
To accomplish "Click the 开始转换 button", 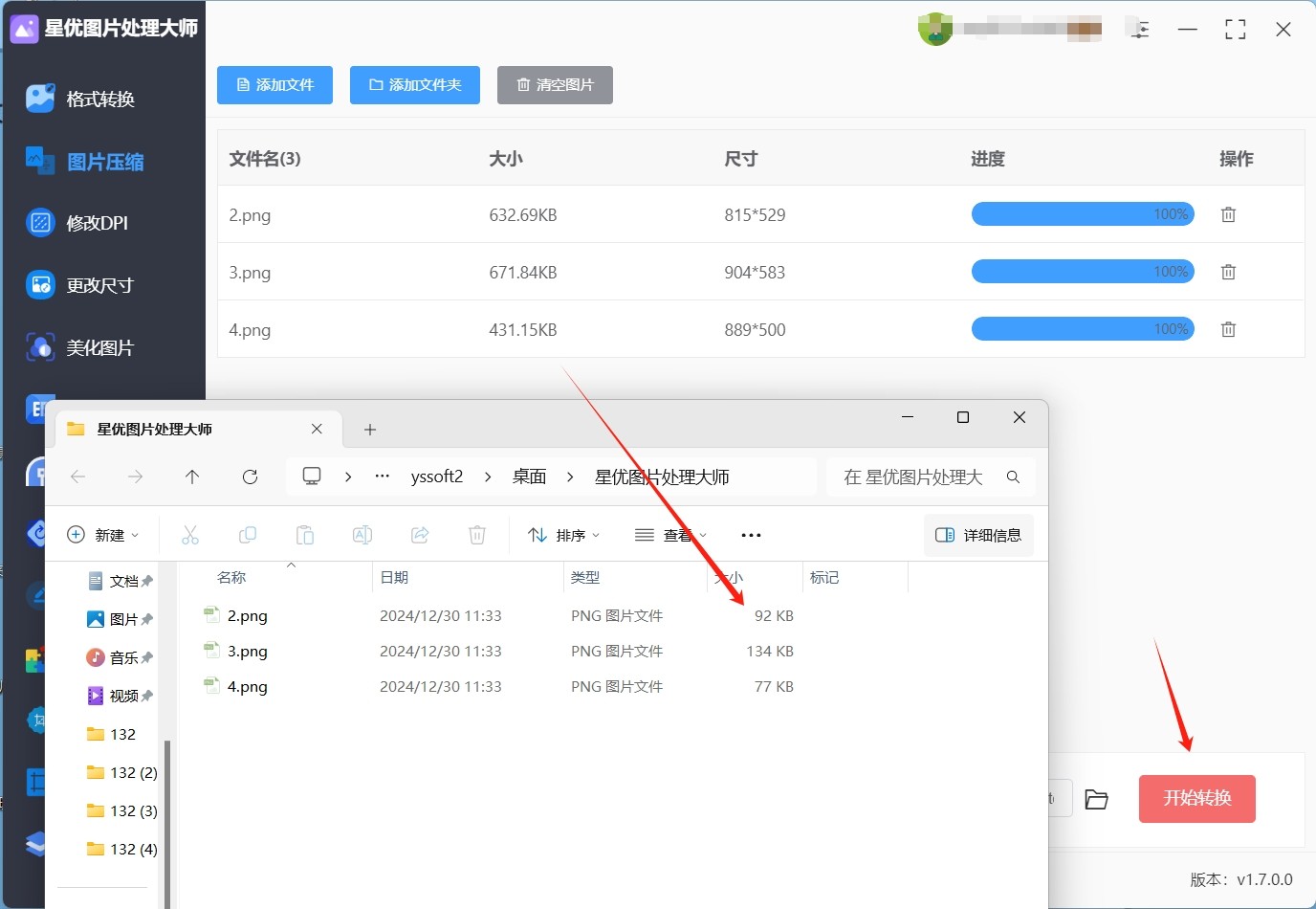I will [1196, 799].
